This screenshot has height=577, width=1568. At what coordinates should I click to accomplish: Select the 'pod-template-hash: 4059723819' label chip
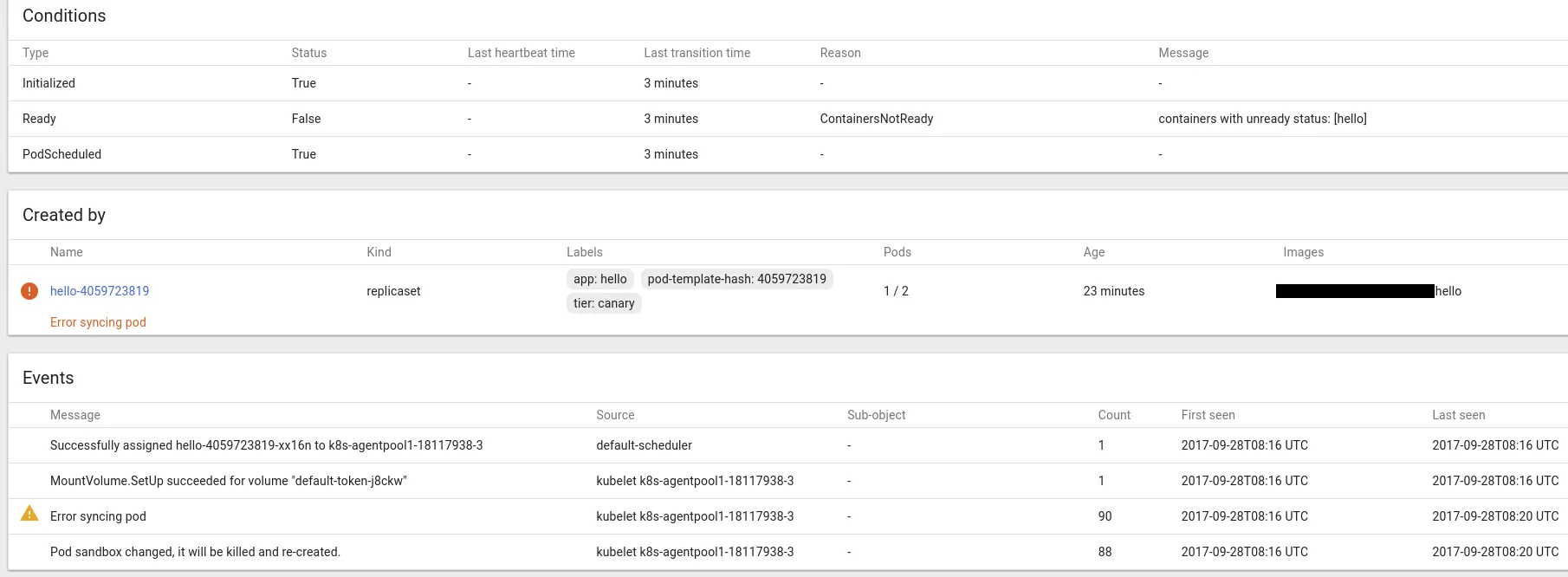pos(736,279)
